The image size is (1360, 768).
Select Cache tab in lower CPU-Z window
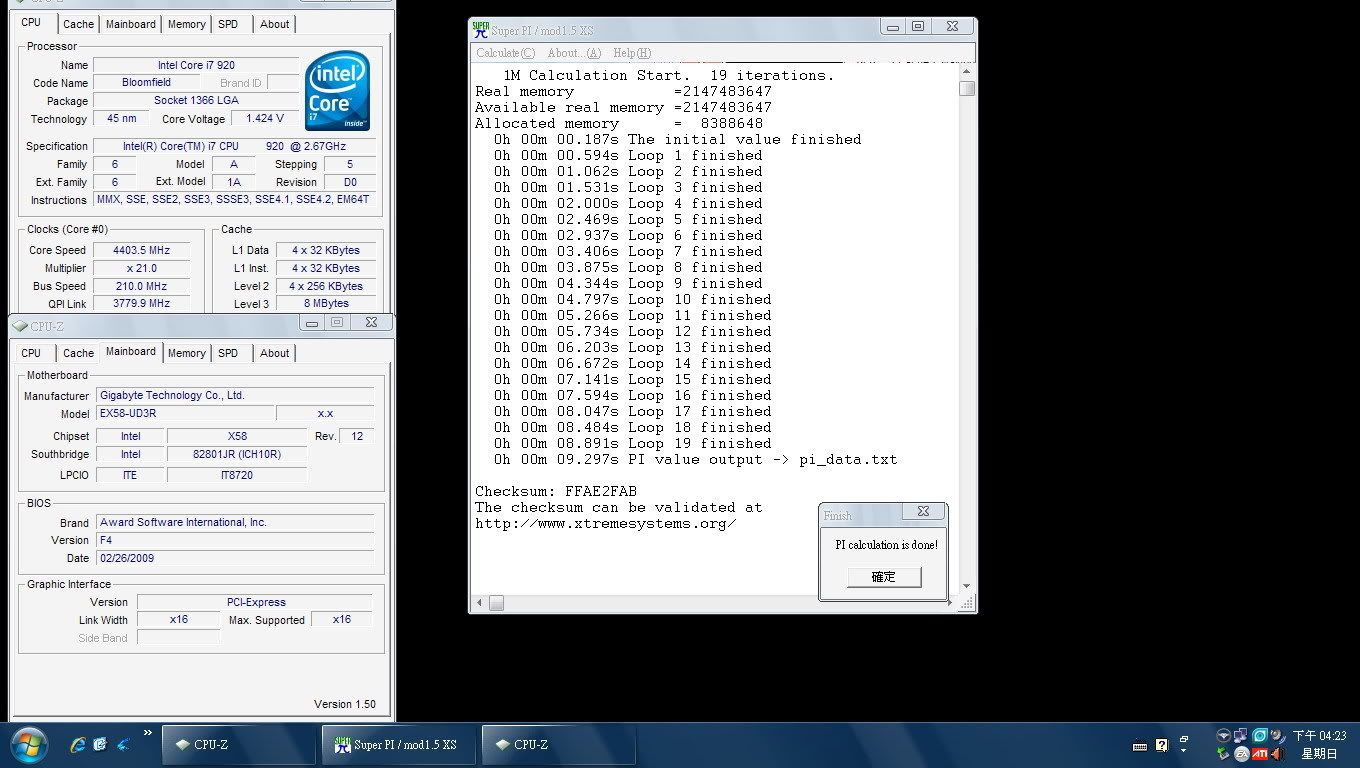[x=78, y=353]
